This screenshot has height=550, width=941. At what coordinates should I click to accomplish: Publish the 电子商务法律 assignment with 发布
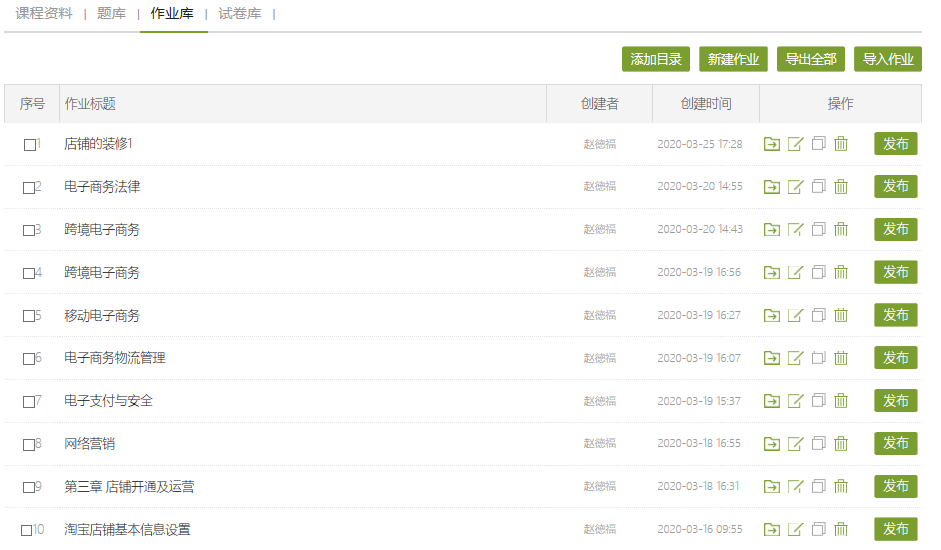[x=895, y=187]
